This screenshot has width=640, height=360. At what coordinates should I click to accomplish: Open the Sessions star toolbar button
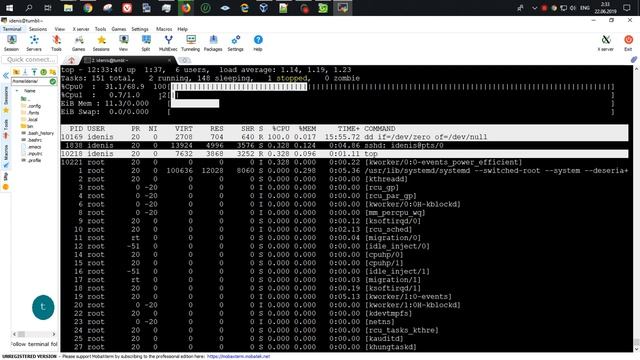(101, 43)
